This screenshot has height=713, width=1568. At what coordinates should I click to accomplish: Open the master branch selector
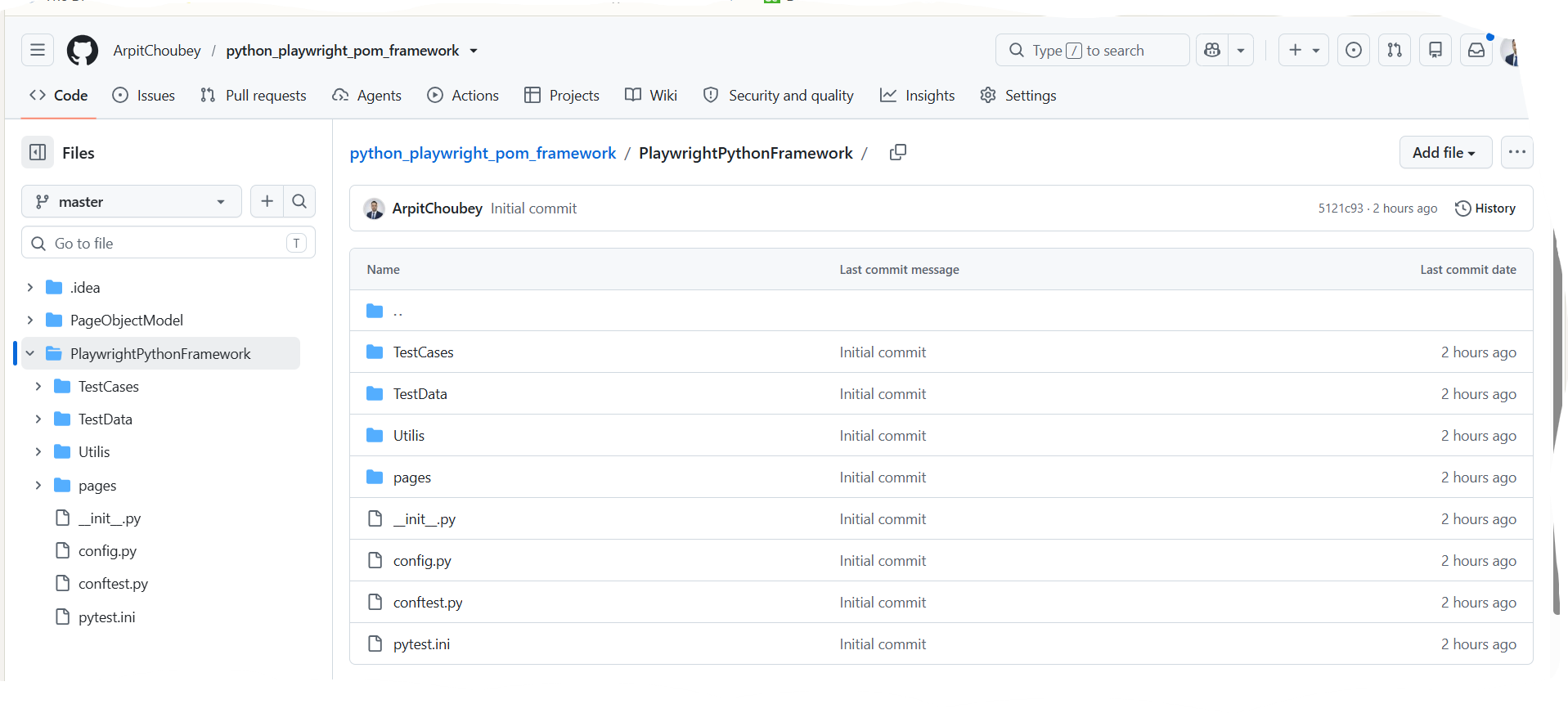132,202
